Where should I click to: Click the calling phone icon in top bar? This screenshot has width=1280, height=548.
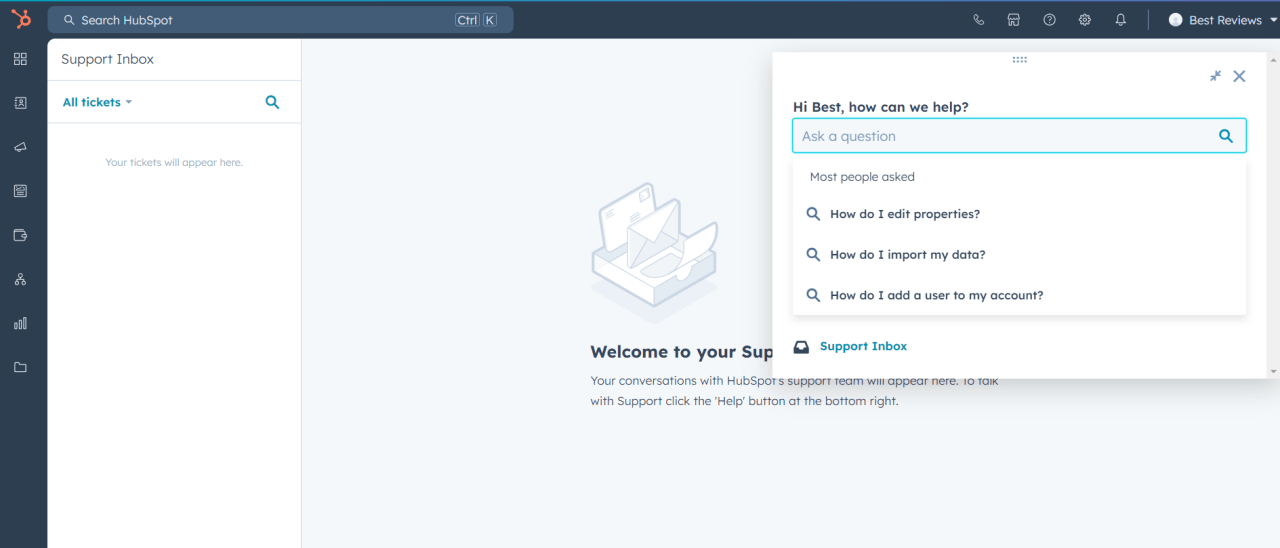[x=978, y=20]
